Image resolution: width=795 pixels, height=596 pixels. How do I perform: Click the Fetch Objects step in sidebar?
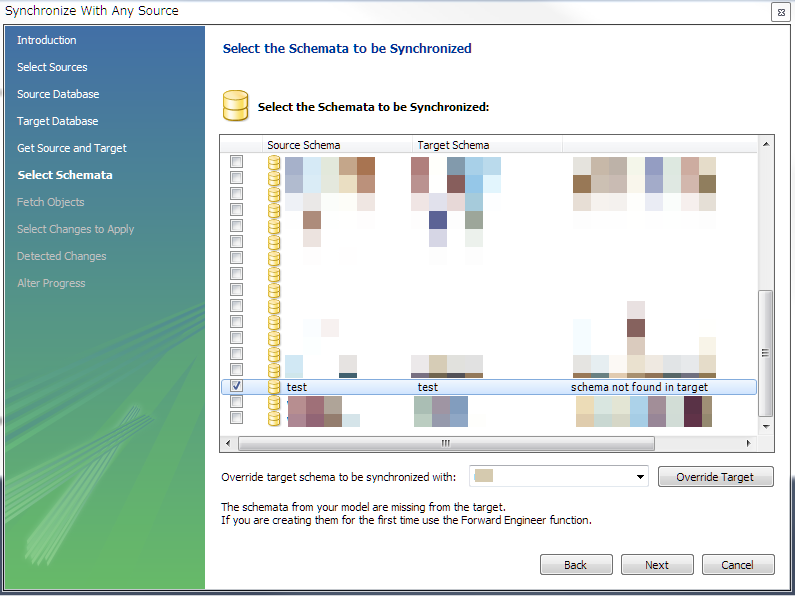pos(50,202)
